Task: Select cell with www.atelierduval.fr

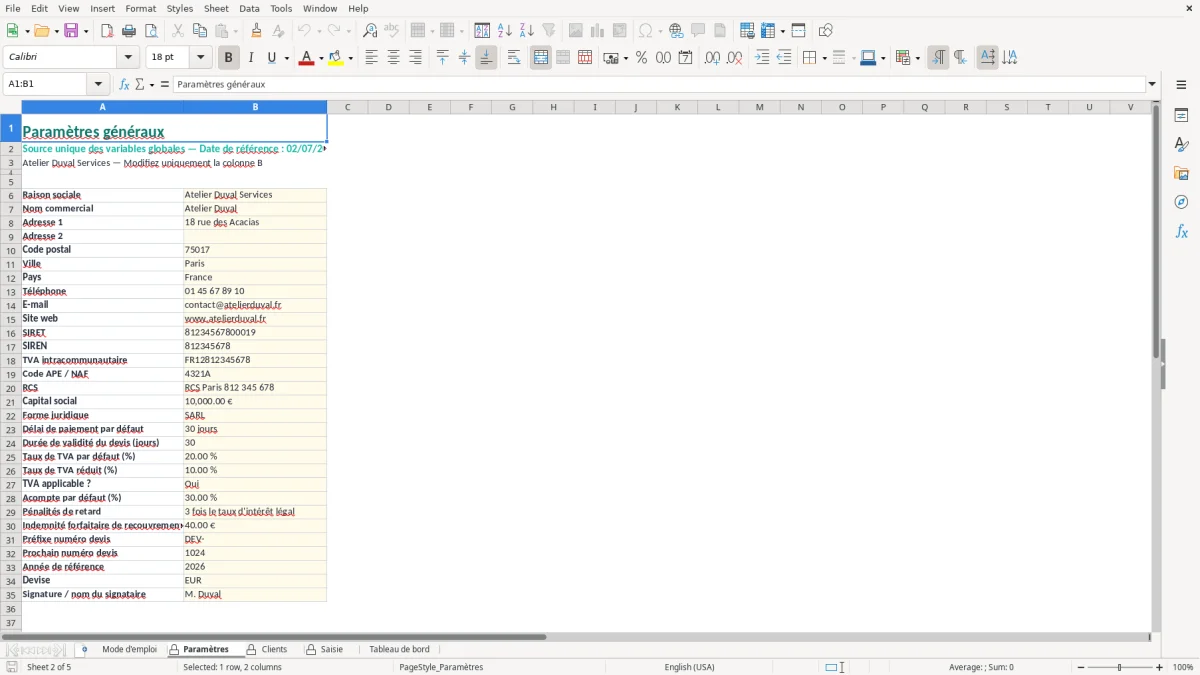Action: pyautogui.click(x=254, y=319)
